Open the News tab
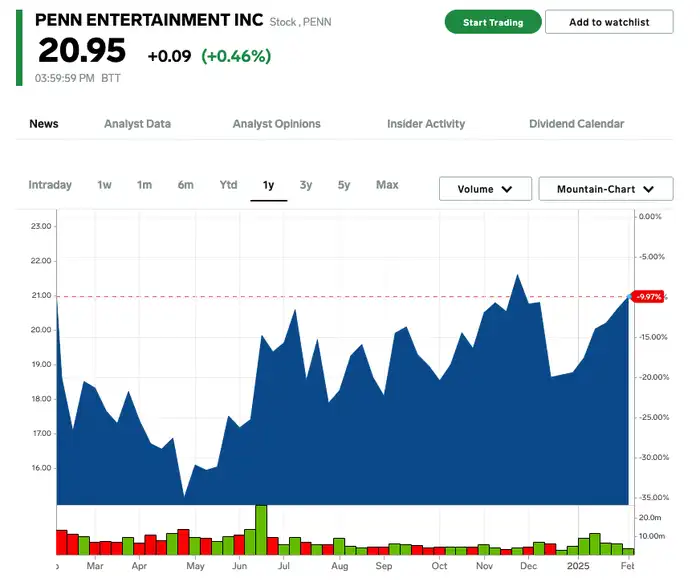 [44, 124]
